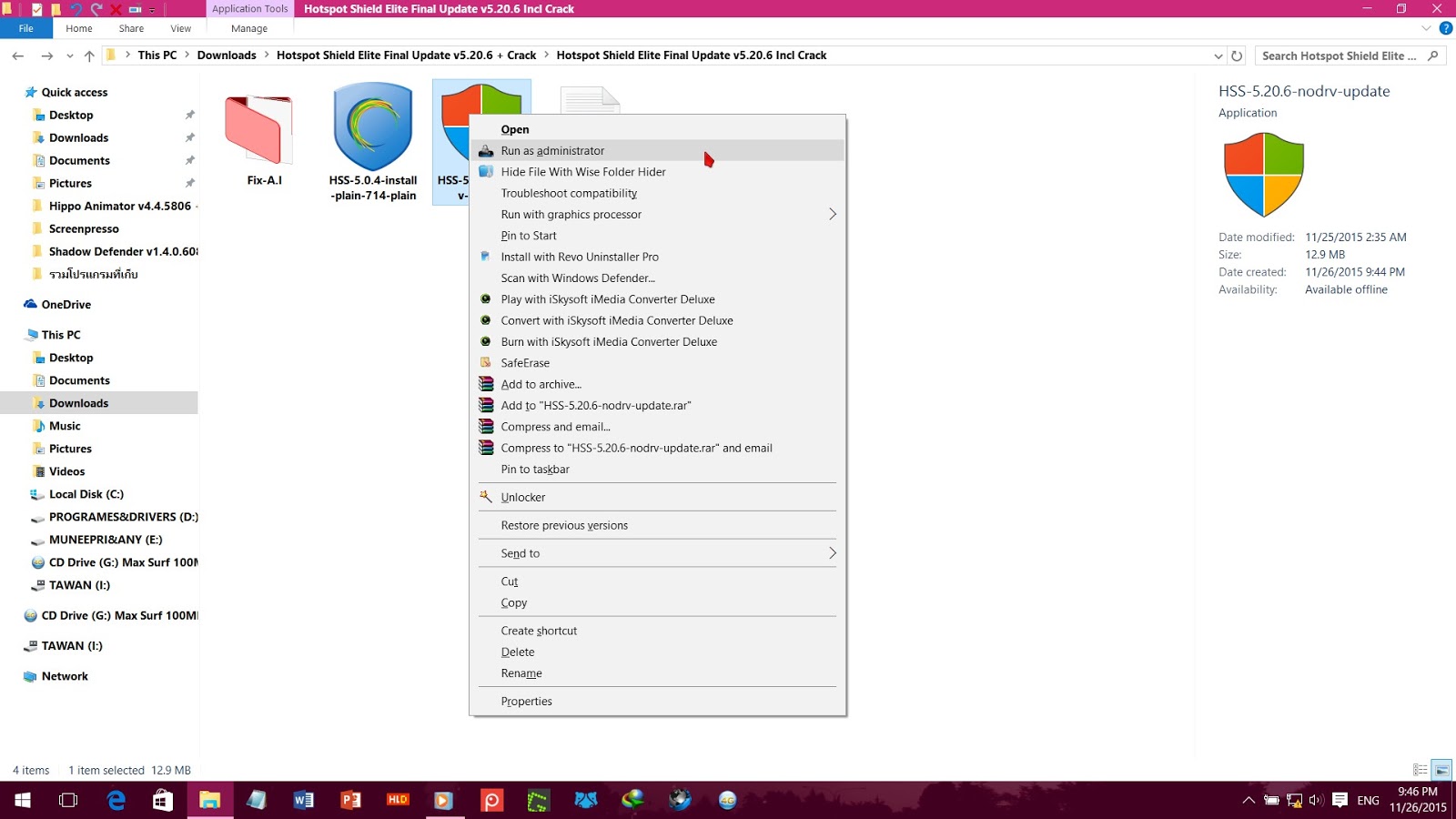Click the Properties icon in Quick Access Toolbar
1456x819 pixels.
[36, 9]
